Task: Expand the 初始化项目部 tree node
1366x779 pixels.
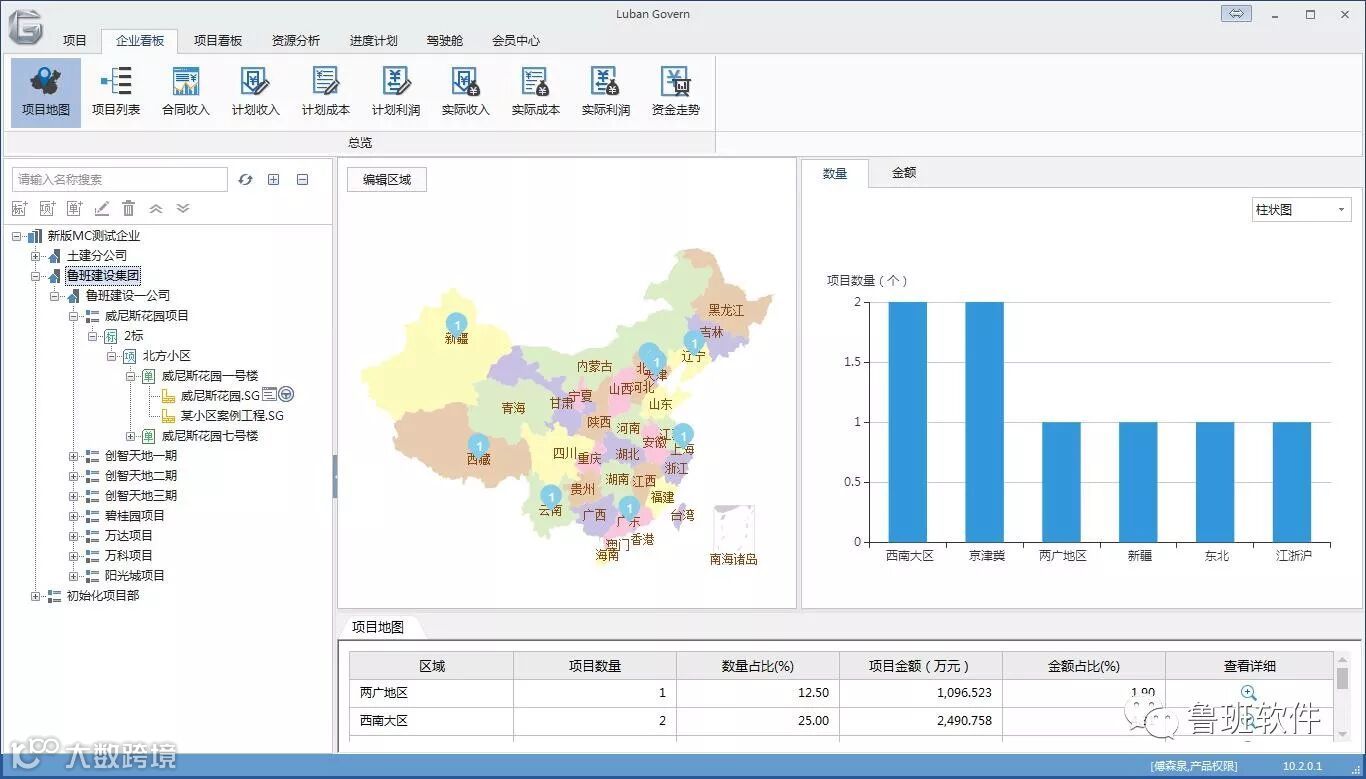Action: point(36,596)
